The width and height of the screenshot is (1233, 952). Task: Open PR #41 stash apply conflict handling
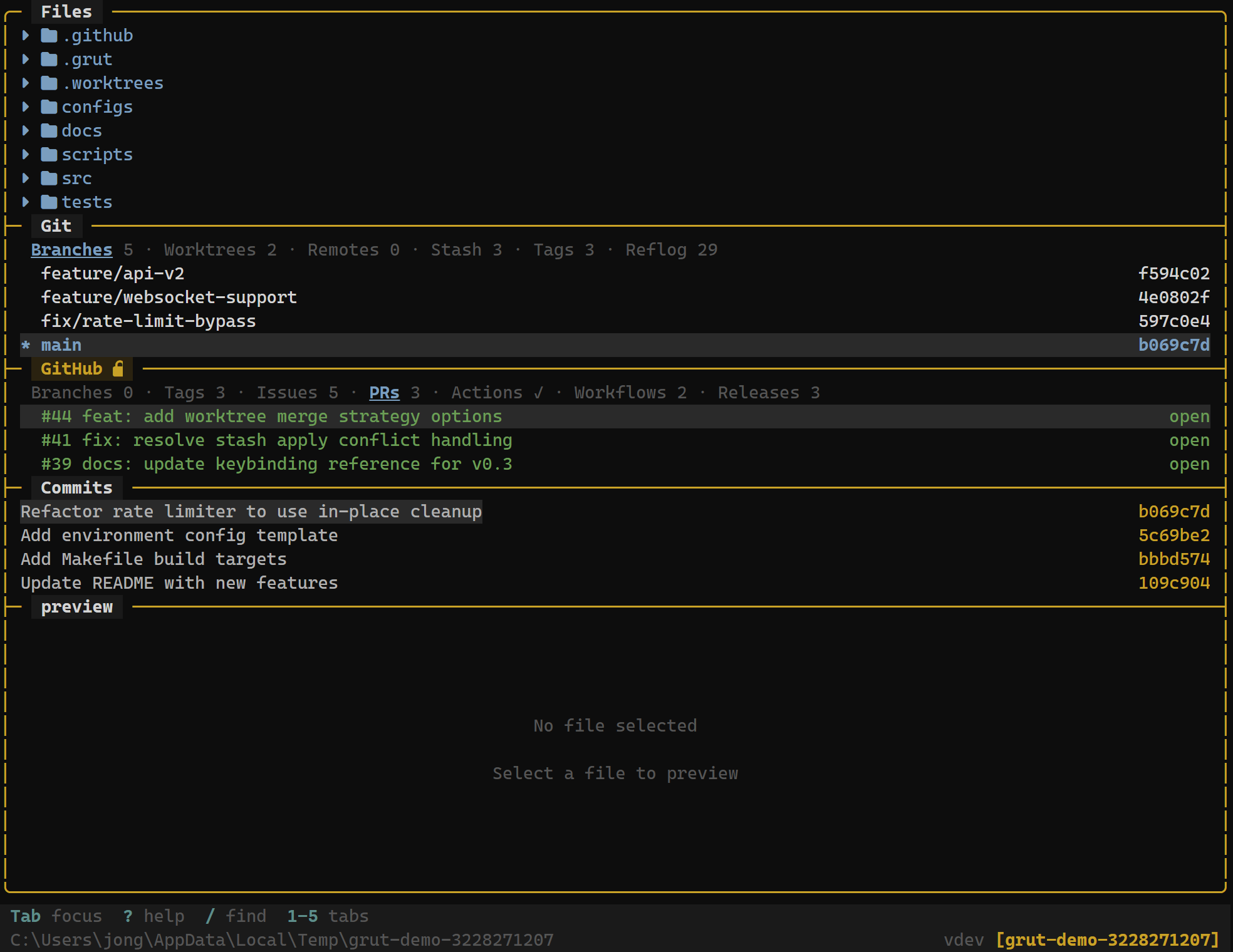pos(615,440)
